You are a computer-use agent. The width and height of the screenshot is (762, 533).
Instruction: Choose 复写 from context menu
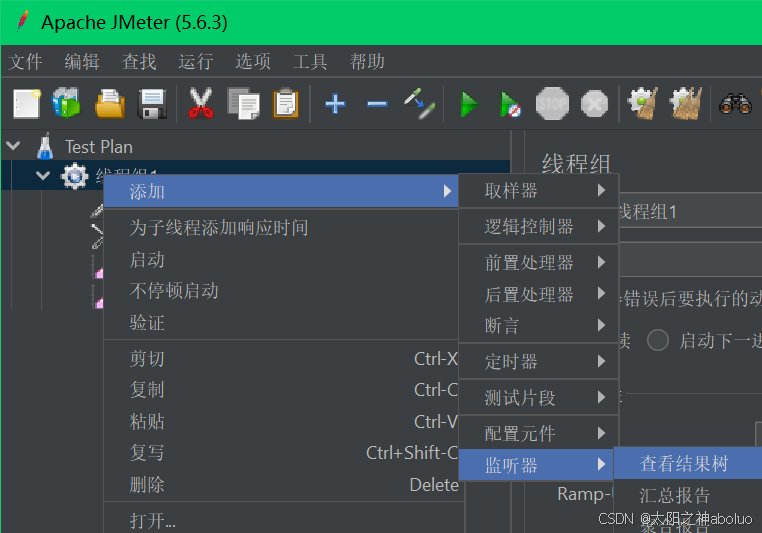pos(281,452)
